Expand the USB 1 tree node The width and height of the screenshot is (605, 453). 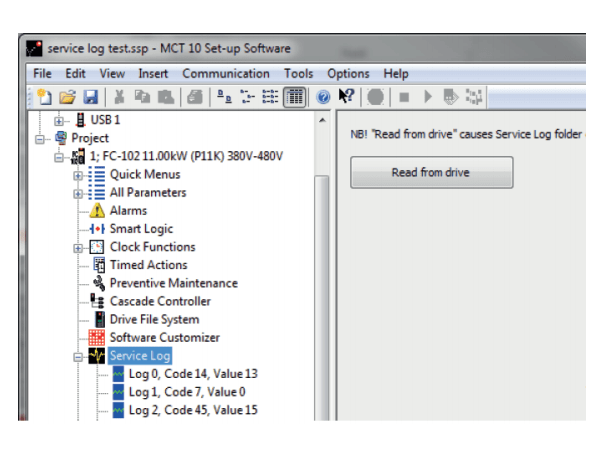pos(58,120)
